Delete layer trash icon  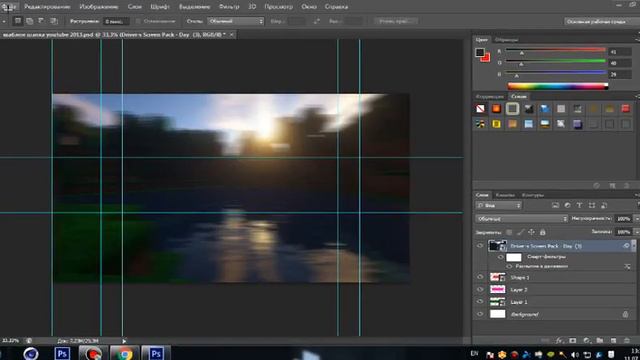click(627, 340)
